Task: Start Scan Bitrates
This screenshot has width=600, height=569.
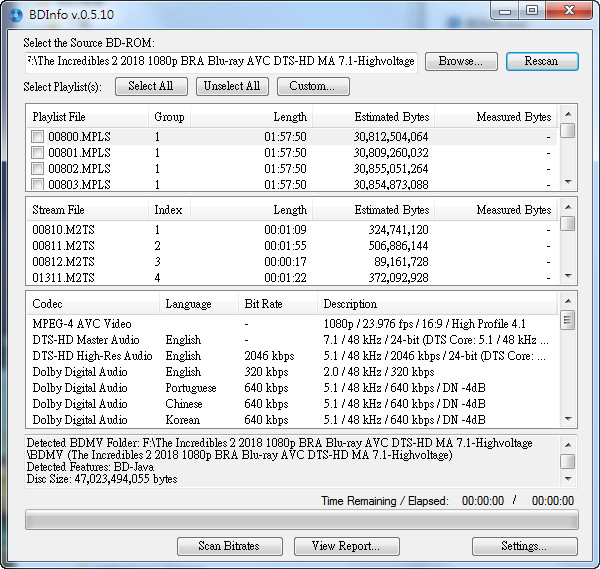Action: pyautogui.click(x=230, y=546)
